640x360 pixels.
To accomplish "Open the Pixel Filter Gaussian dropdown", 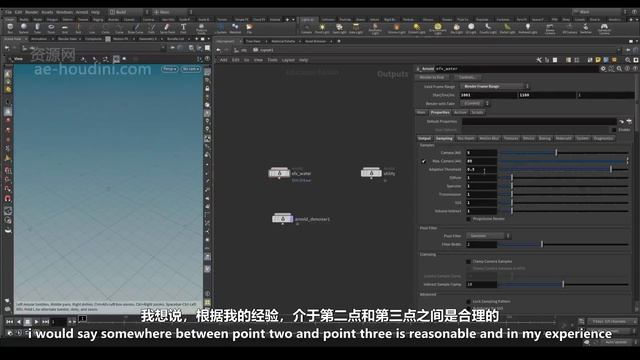I will coord(488,236).
